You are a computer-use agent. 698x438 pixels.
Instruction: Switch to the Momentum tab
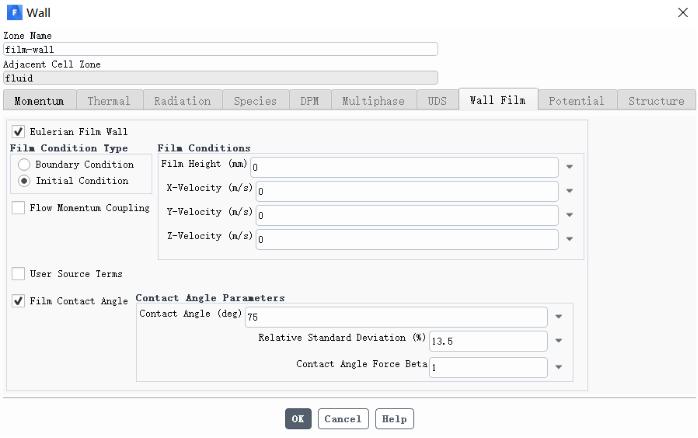tap(40, 101)
